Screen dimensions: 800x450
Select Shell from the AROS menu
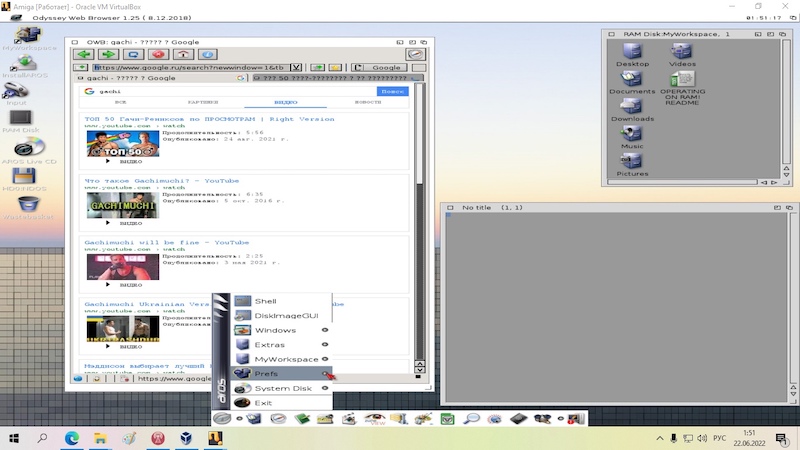click(x=265, y=301)
